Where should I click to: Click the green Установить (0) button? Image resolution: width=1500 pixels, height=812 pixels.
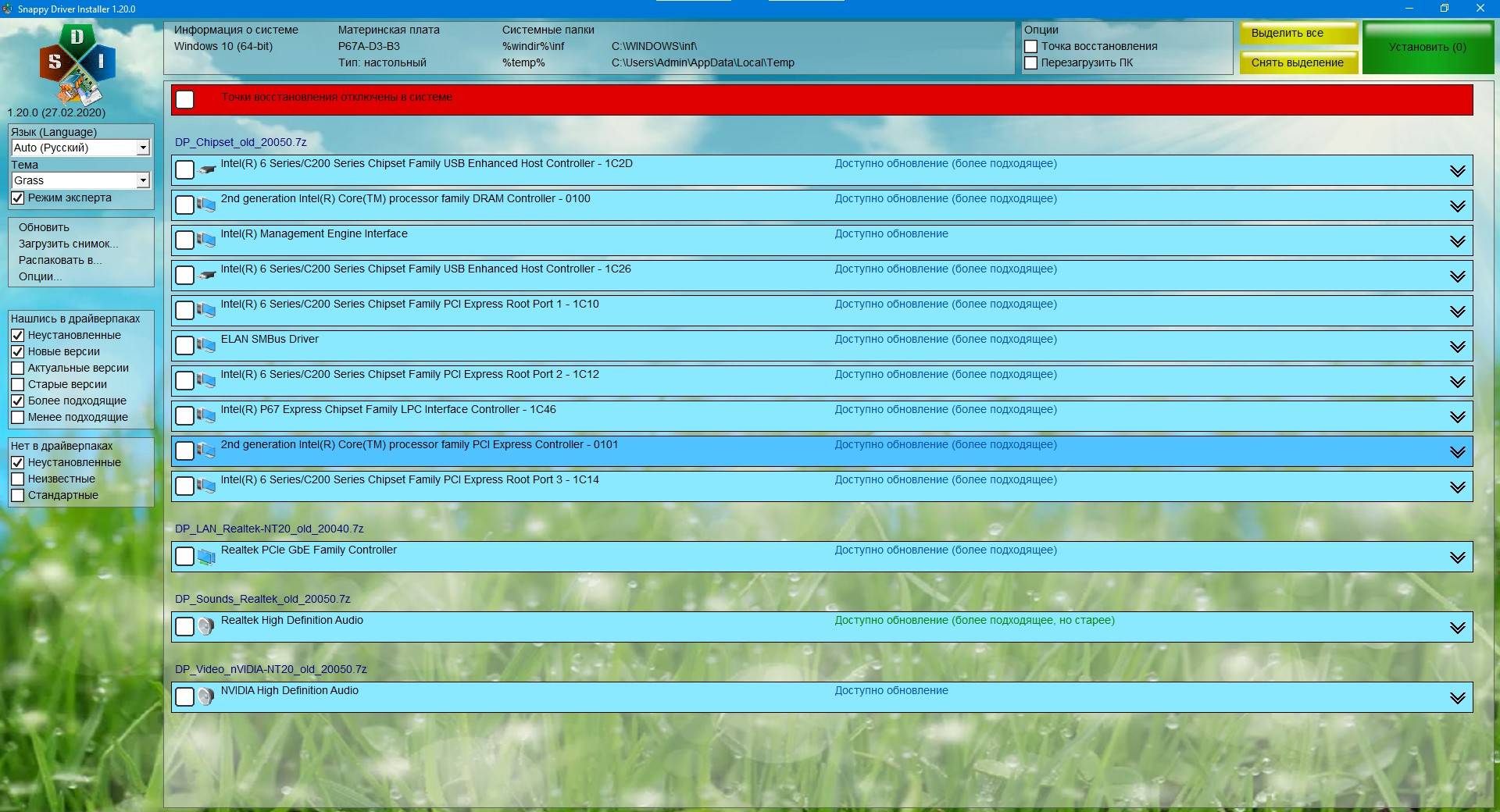point(1427,48)
